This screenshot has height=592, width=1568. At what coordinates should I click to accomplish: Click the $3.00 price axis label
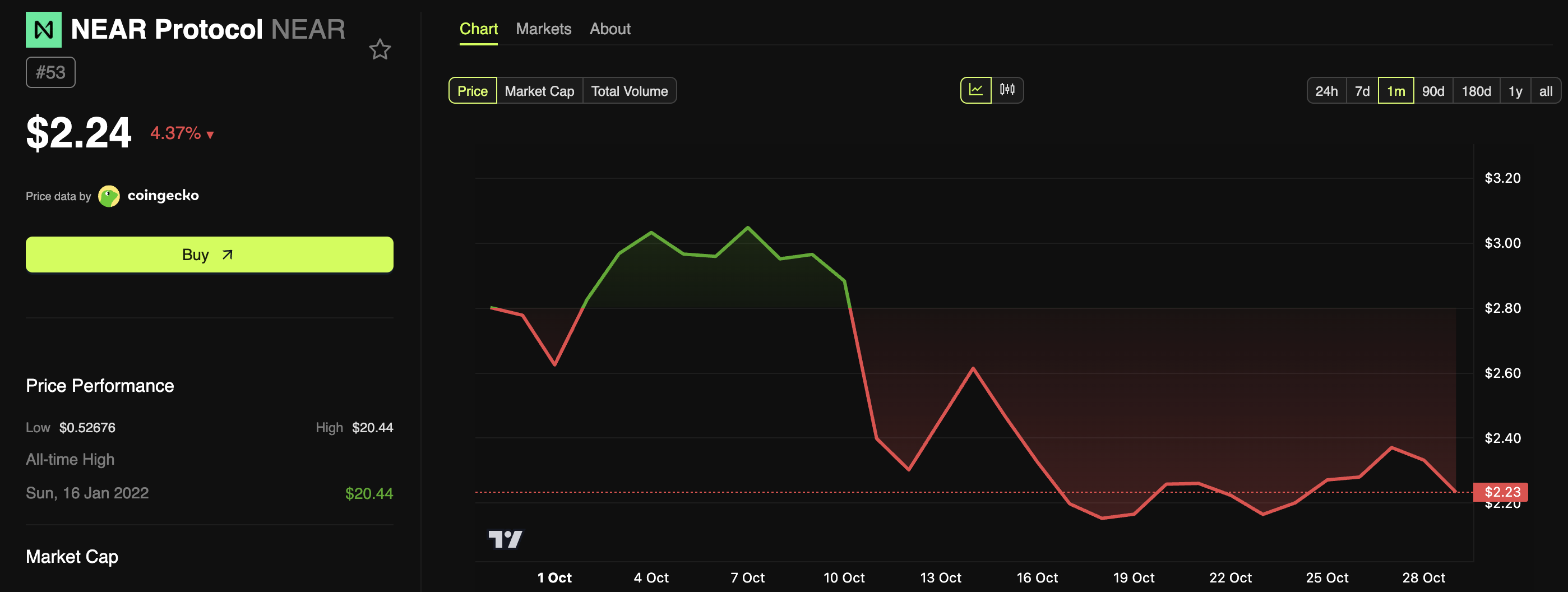1502,243
